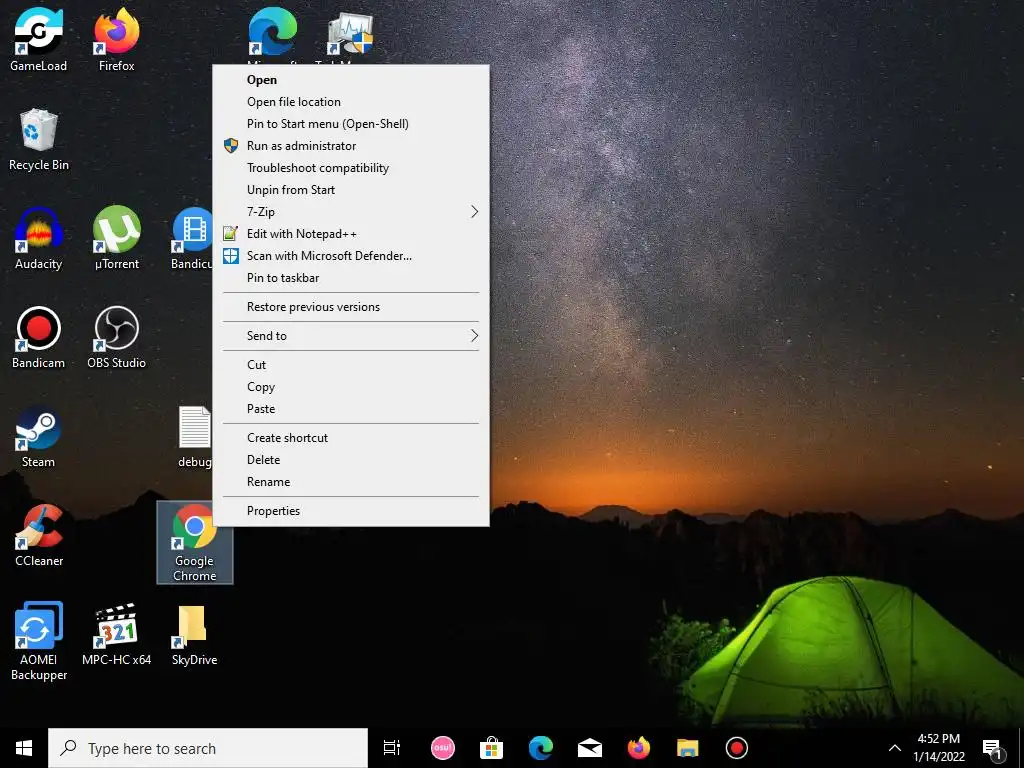Open Bandicam recorder from the taskbar
Image resolution: width=1024 pixels, height=768 pixels.
(737, 748)
